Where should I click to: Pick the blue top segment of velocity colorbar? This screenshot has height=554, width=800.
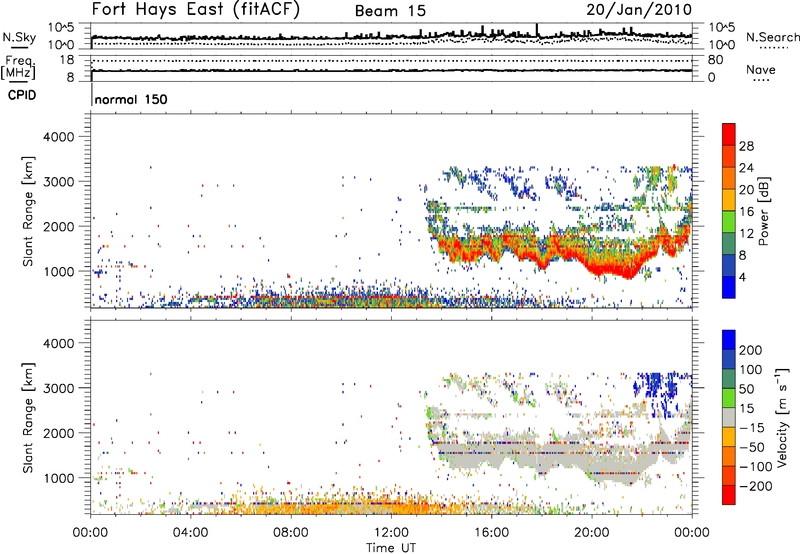pos(729,340)
